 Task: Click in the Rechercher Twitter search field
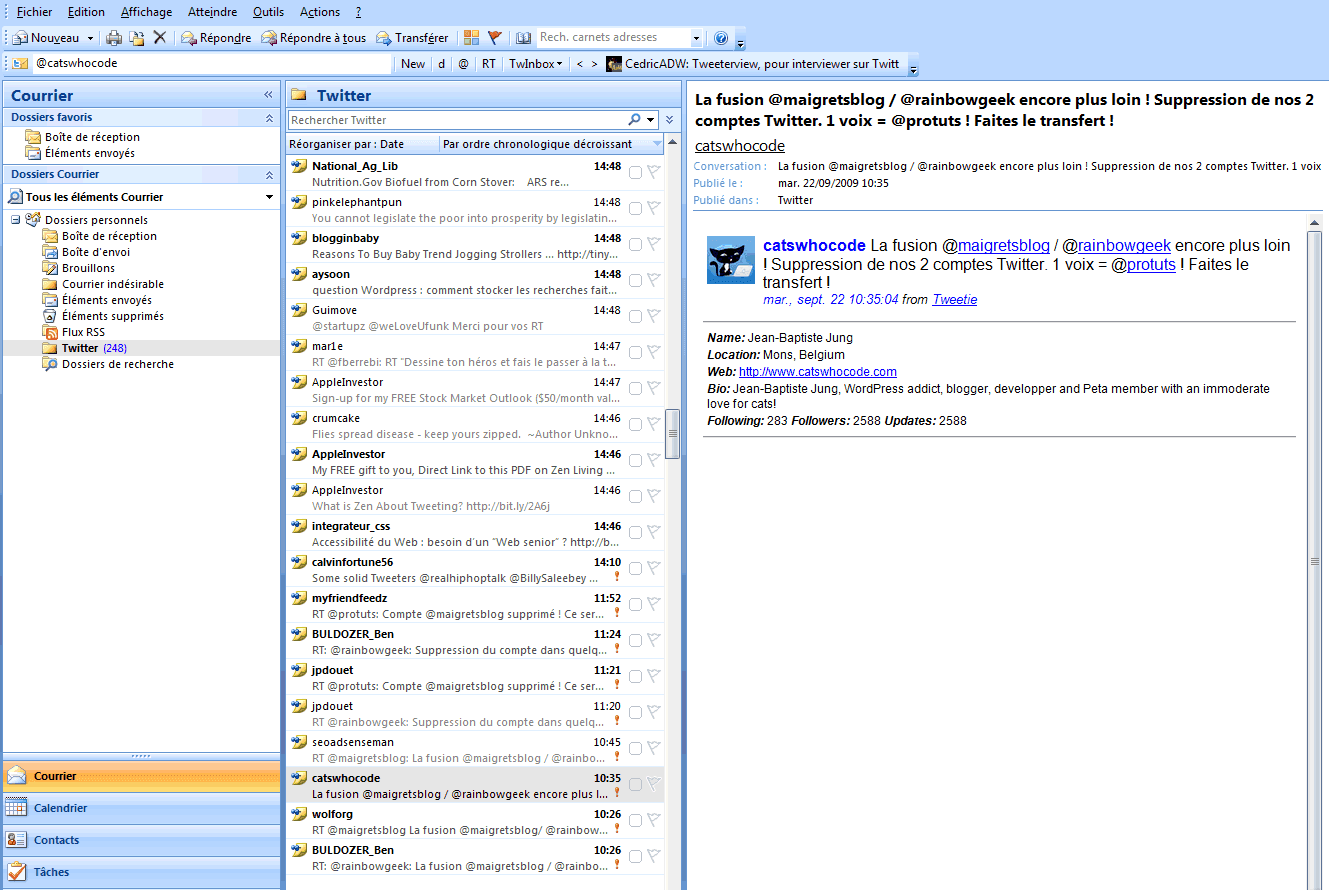457,120
